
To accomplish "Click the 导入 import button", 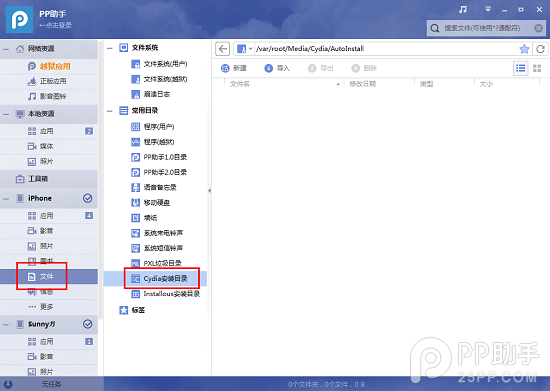I will point(277,68).
